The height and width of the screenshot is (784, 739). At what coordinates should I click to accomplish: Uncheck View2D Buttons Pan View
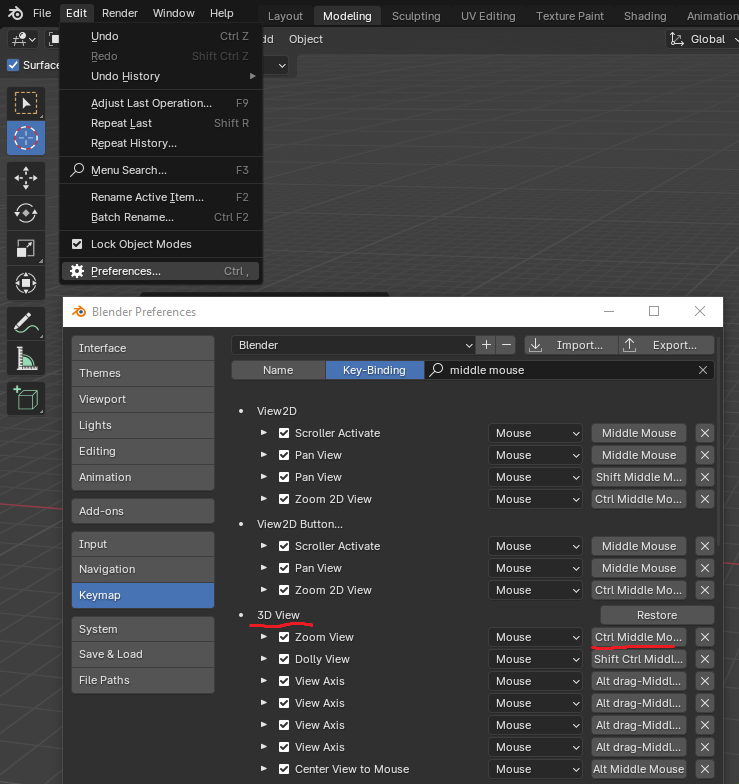tap(284, 568)
